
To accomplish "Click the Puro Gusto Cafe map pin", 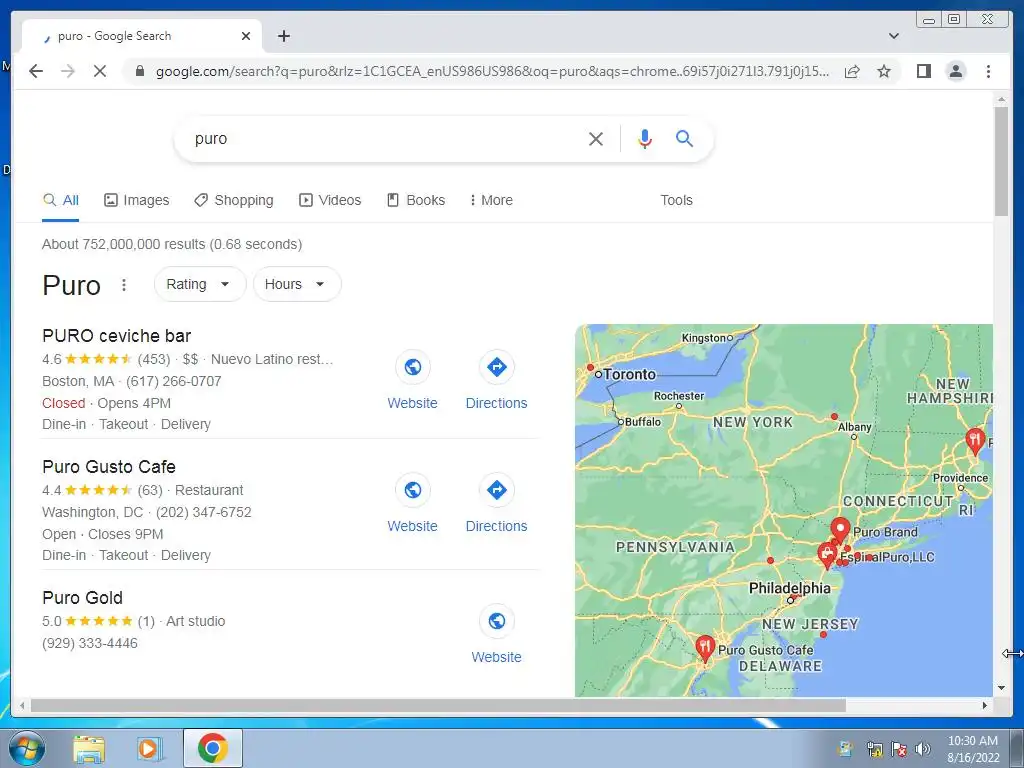I will (705, 647).
